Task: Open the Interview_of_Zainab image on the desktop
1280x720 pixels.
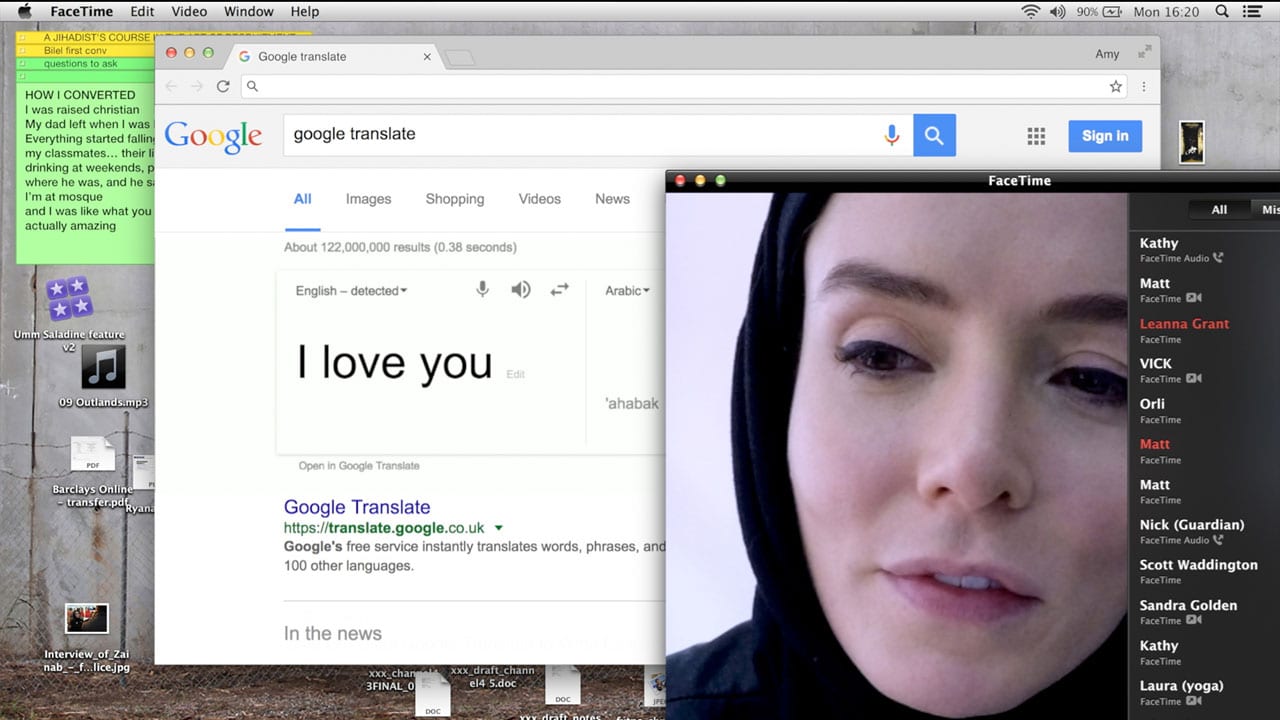Action: click(86, 618)
